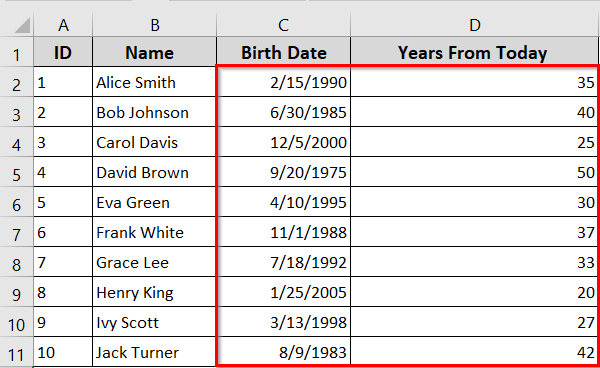Select column B header

pyautogui.click(x=155, y=25)
